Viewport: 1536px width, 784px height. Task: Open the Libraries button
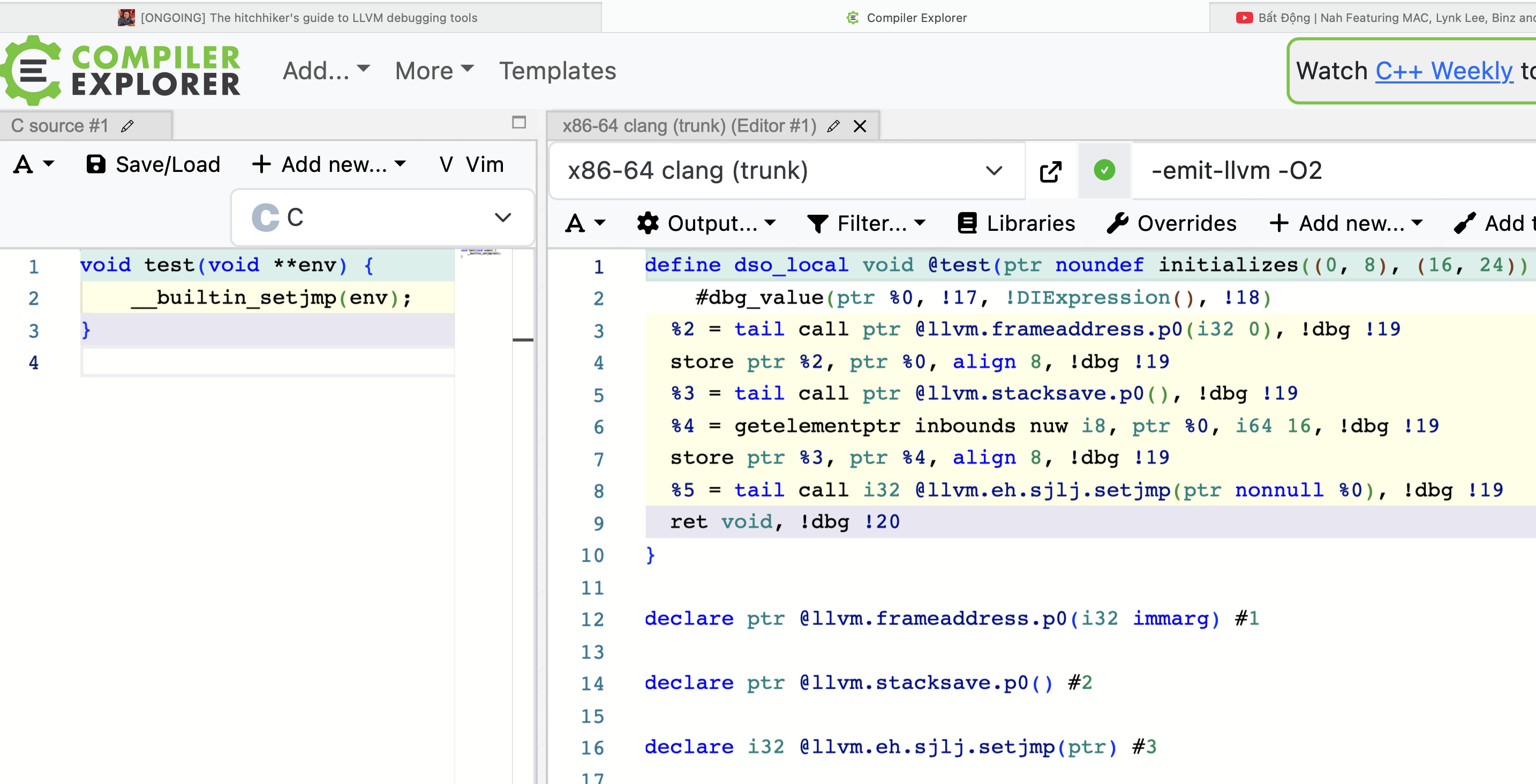[1016, 223]
